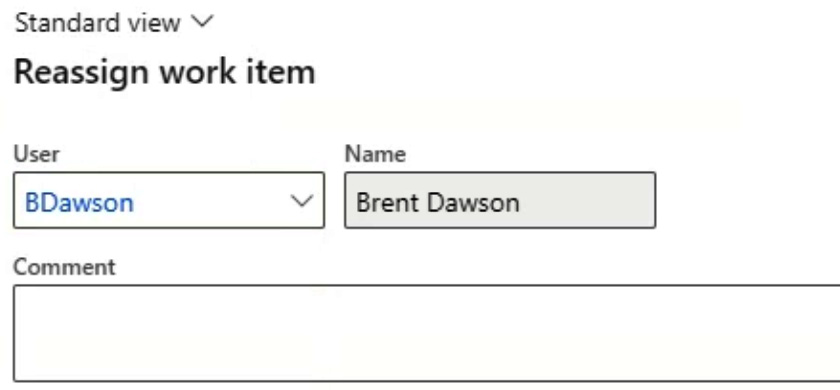Viewport: 840px width, 390px height.
Task: Click the Reassign work item heading
Action: tap(164, 72)
